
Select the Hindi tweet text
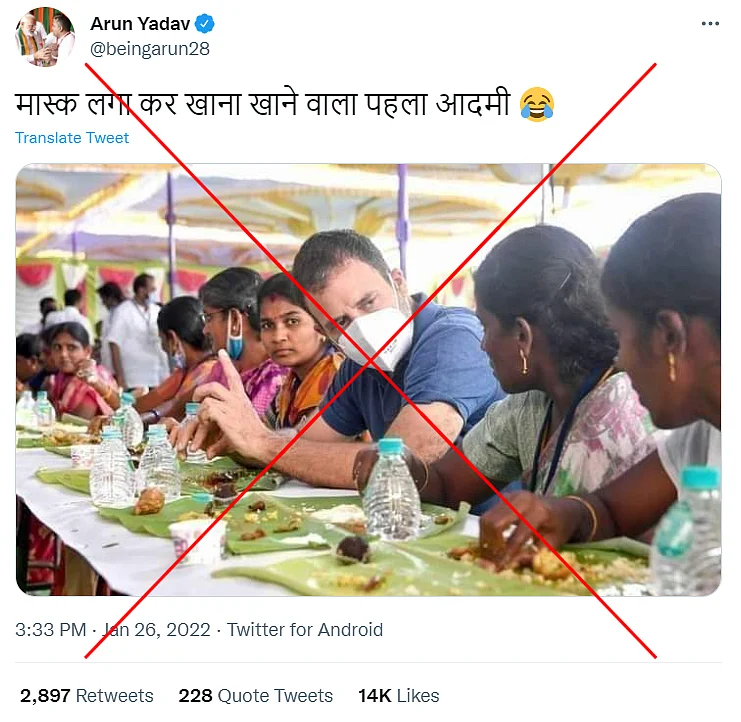coord(263,104)
